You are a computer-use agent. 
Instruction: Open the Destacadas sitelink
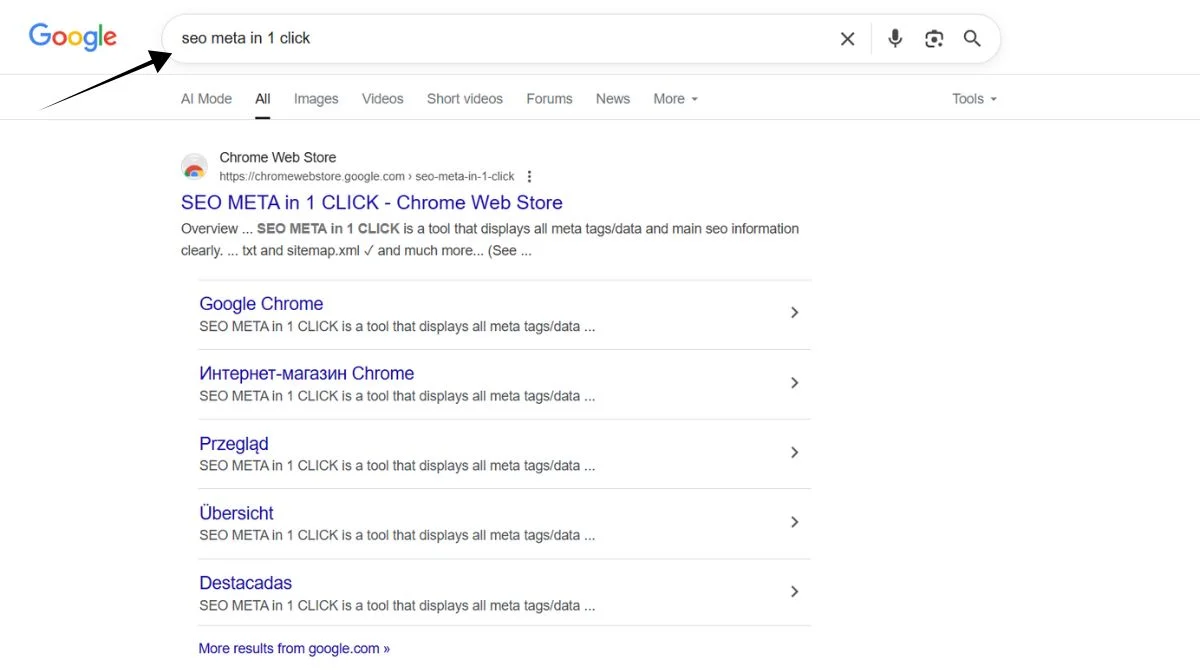pos(246,583)
